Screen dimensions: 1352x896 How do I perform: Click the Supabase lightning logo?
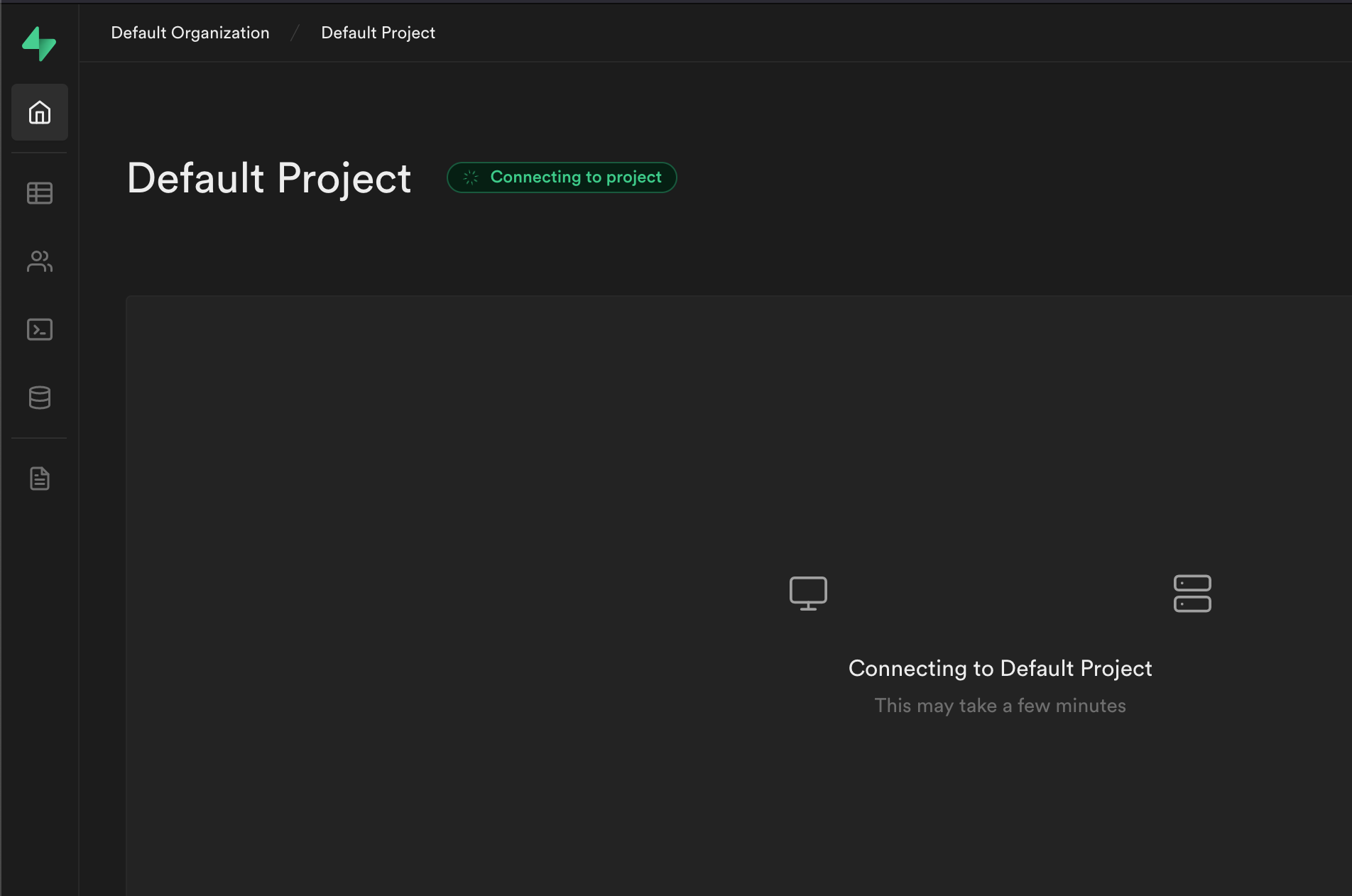coord(39,43)
